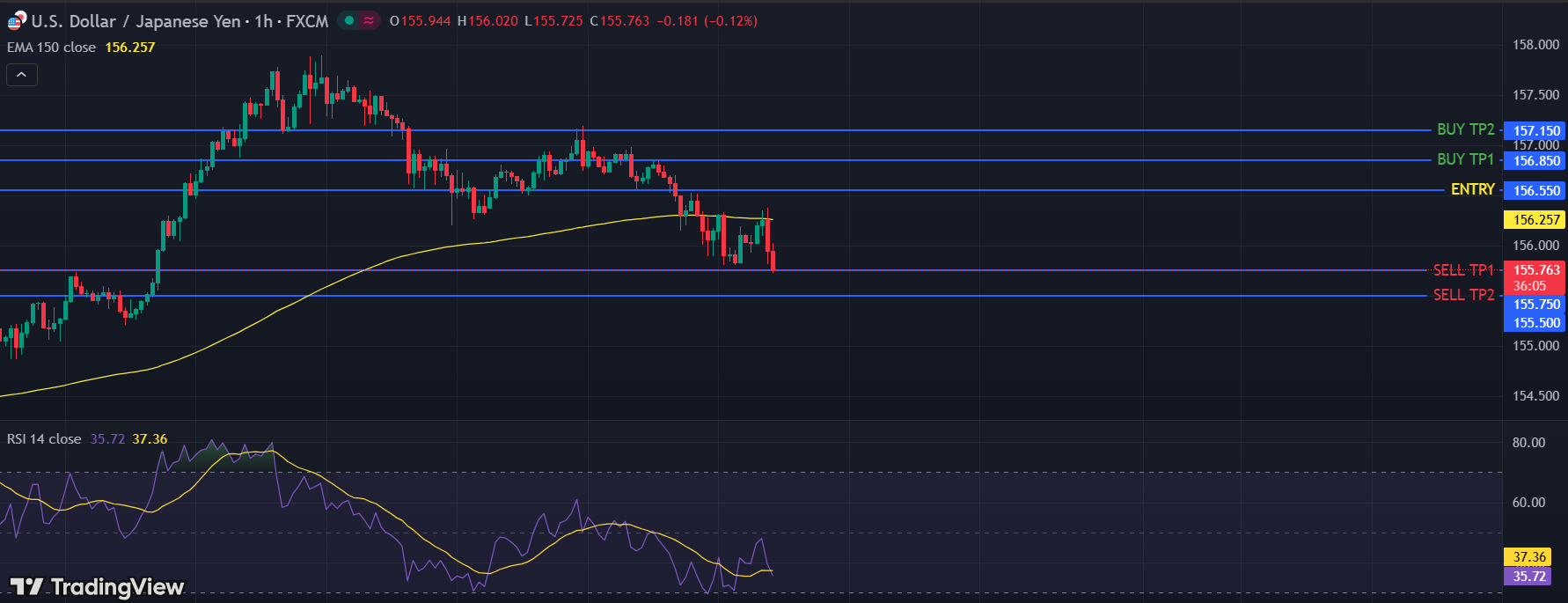
Task: Click the 157.150 price tag on axis
Action: (x=1536, y=130)
